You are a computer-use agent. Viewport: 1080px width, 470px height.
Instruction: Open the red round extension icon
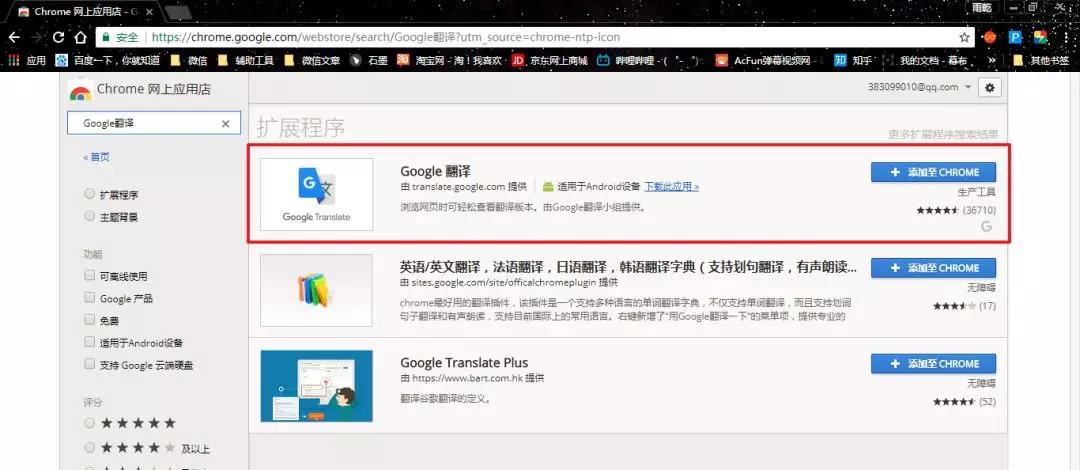pyautogui.click(x=990, y=37)
